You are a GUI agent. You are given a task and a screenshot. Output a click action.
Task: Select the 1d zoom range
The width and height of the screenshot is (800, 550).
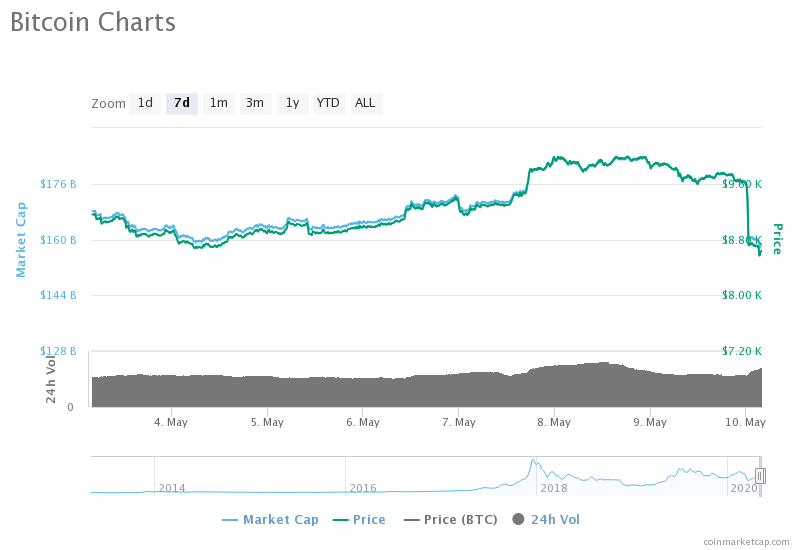coord(145,104)
